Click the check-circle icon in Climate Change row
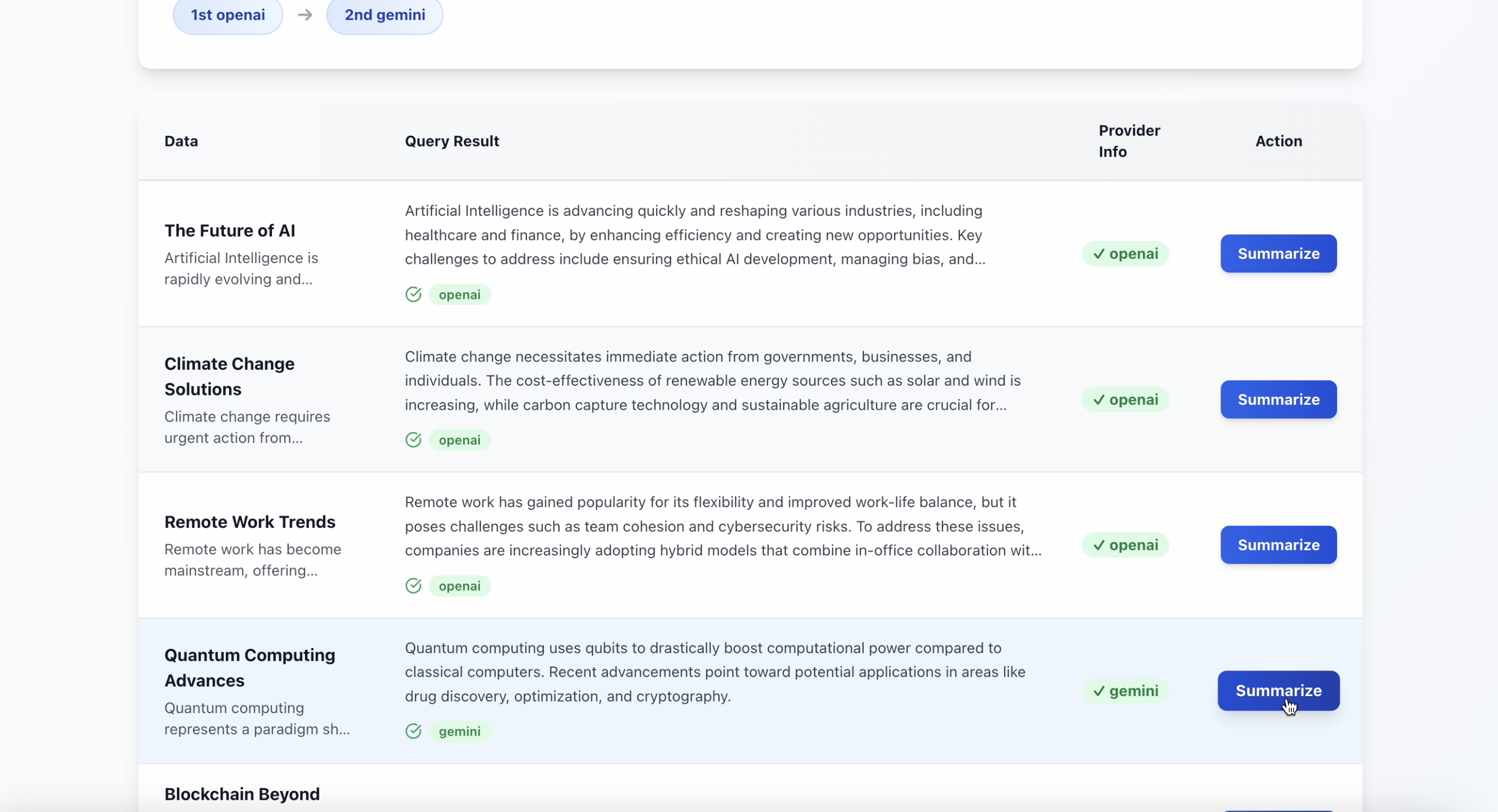The width and height of the screenshot is (1498, 812). point(413,440)
